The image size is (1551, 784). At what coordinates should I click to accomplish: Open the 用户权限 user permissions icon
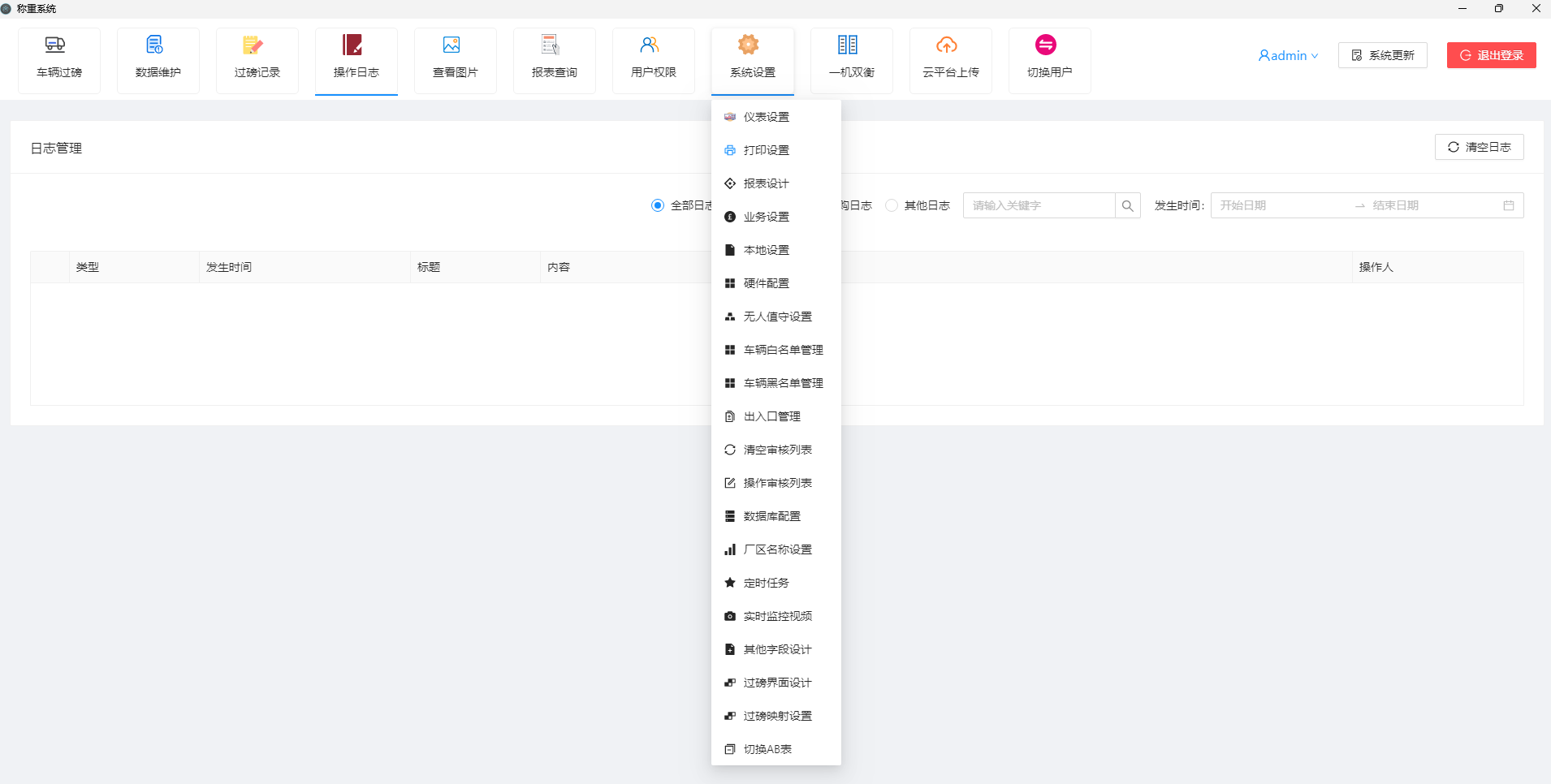coord(654,58)
